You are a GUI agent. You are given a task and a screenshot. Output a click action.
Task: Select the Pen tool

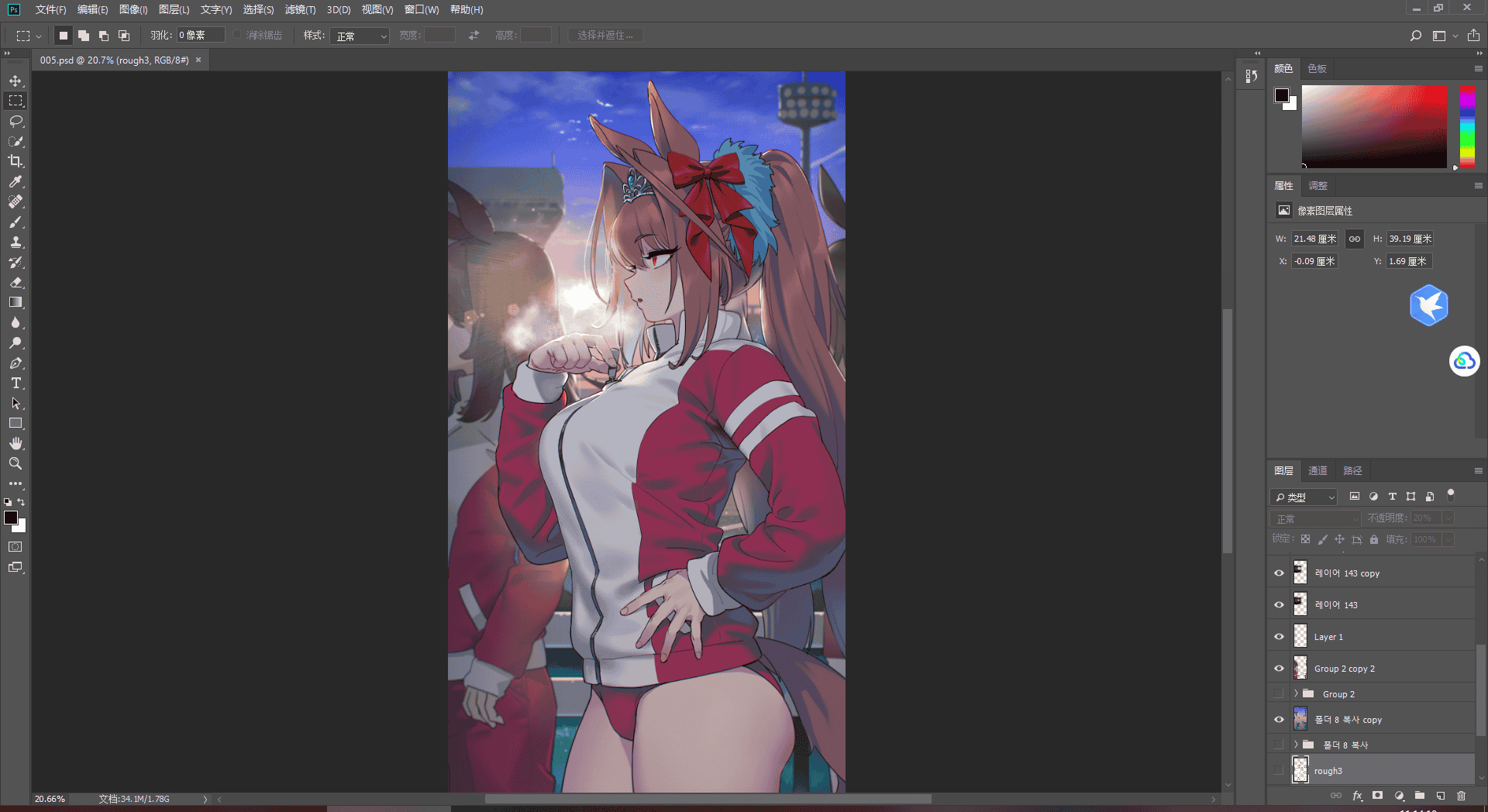(15, 363)
